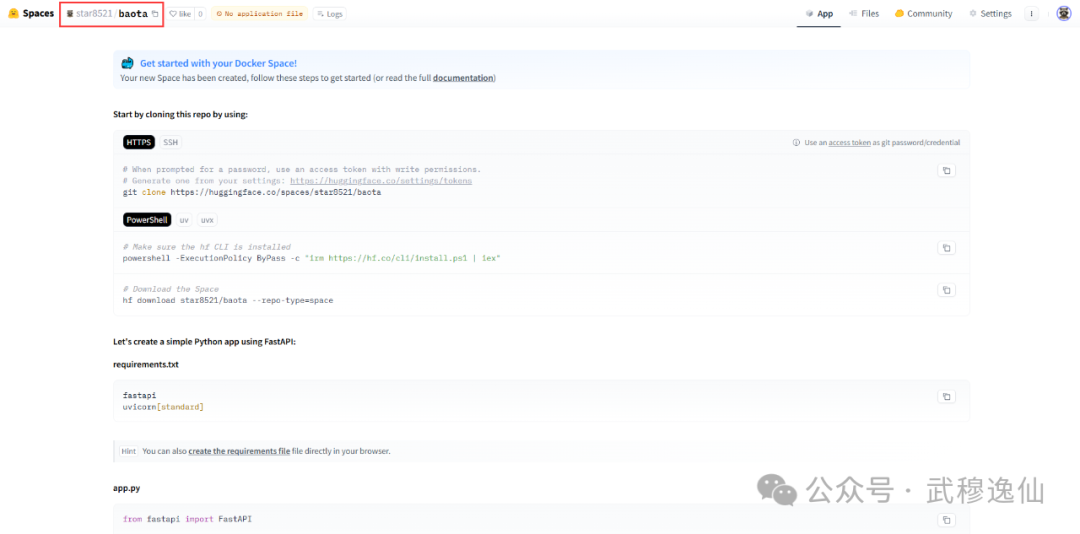1080x534 pixels.
Task: Select the SSH clone option
Action: [x=170, y=142]
